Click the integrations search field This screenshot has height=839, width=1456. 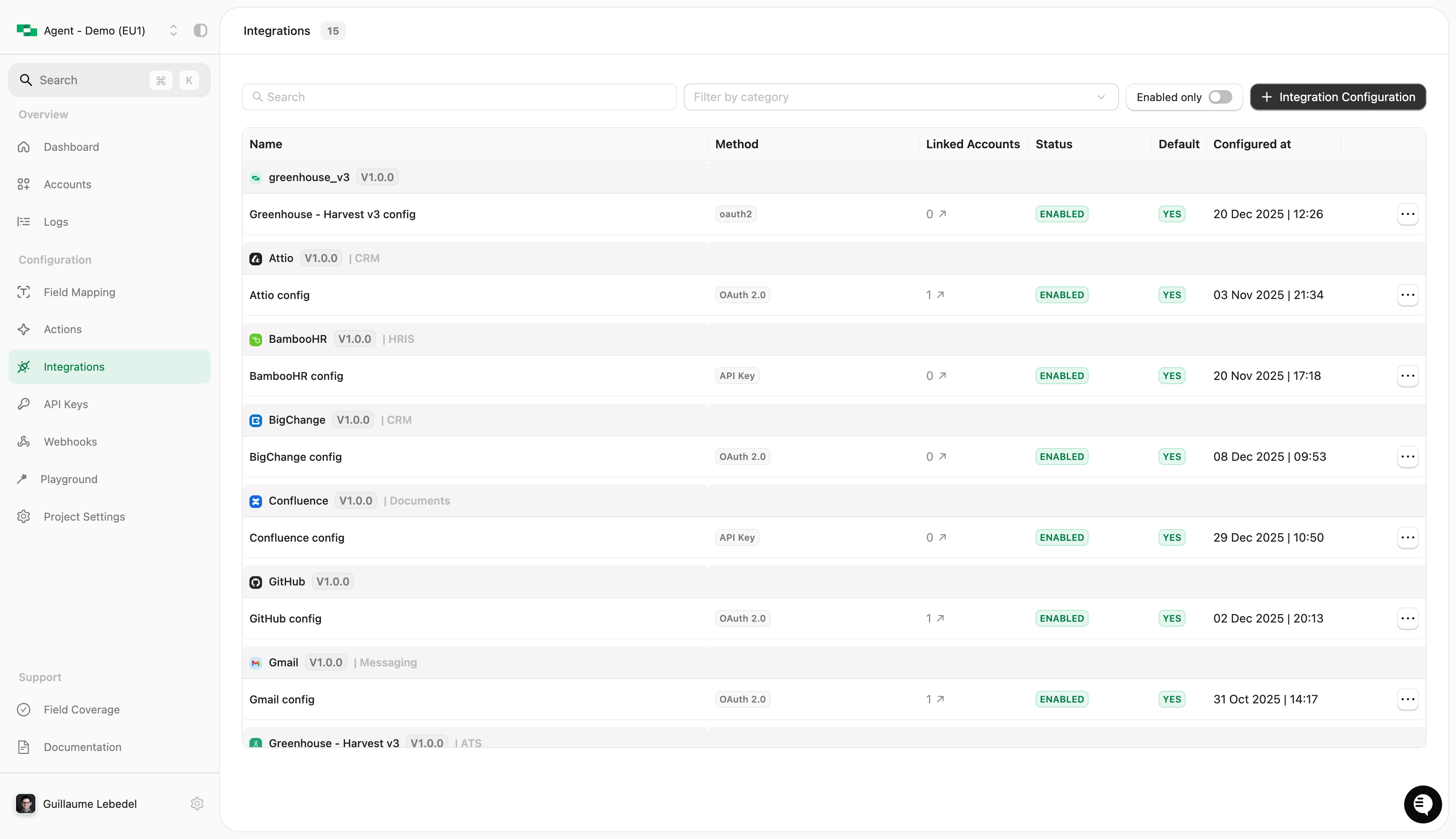[x=459, y=97]
